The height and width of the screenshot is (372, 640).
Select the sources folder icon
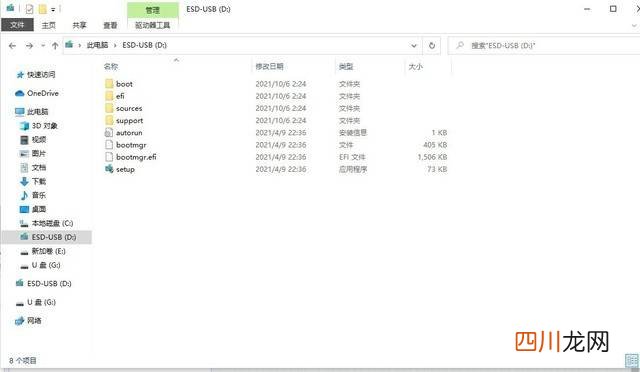pos(109,108)
